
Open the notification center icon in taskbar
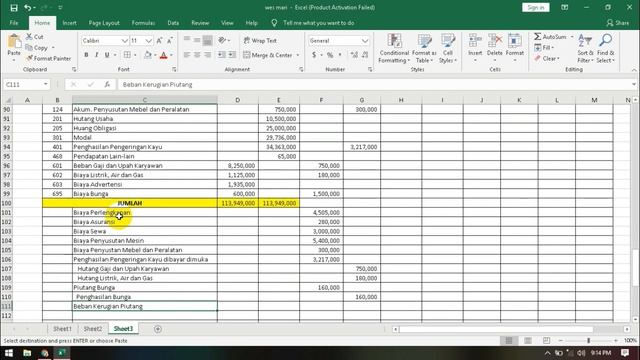tap(624, 353)
